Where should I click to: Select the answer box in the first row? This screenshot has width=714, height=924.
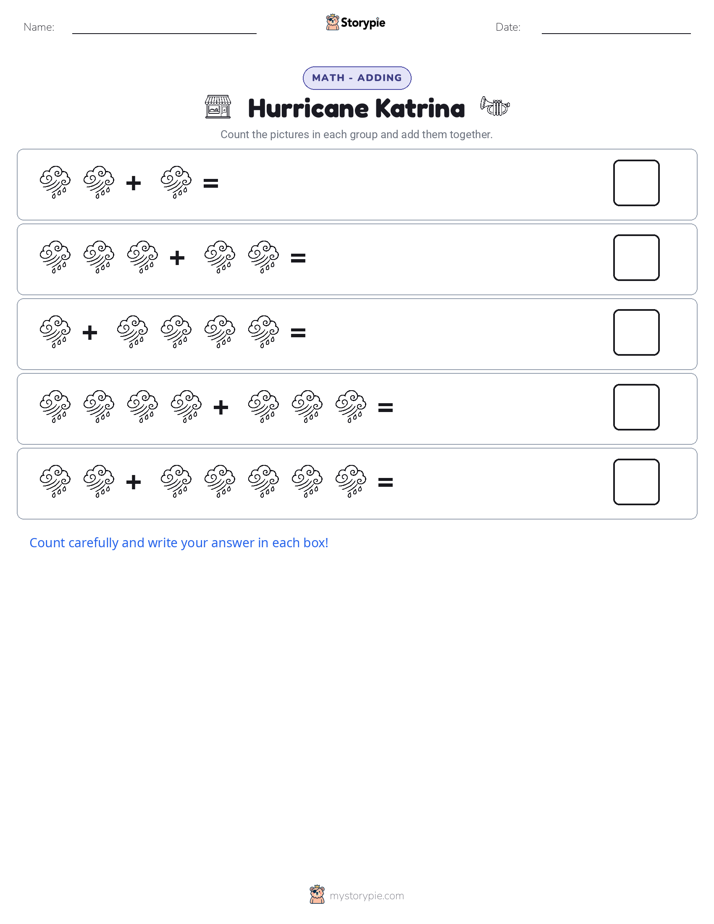pos(636,183)
